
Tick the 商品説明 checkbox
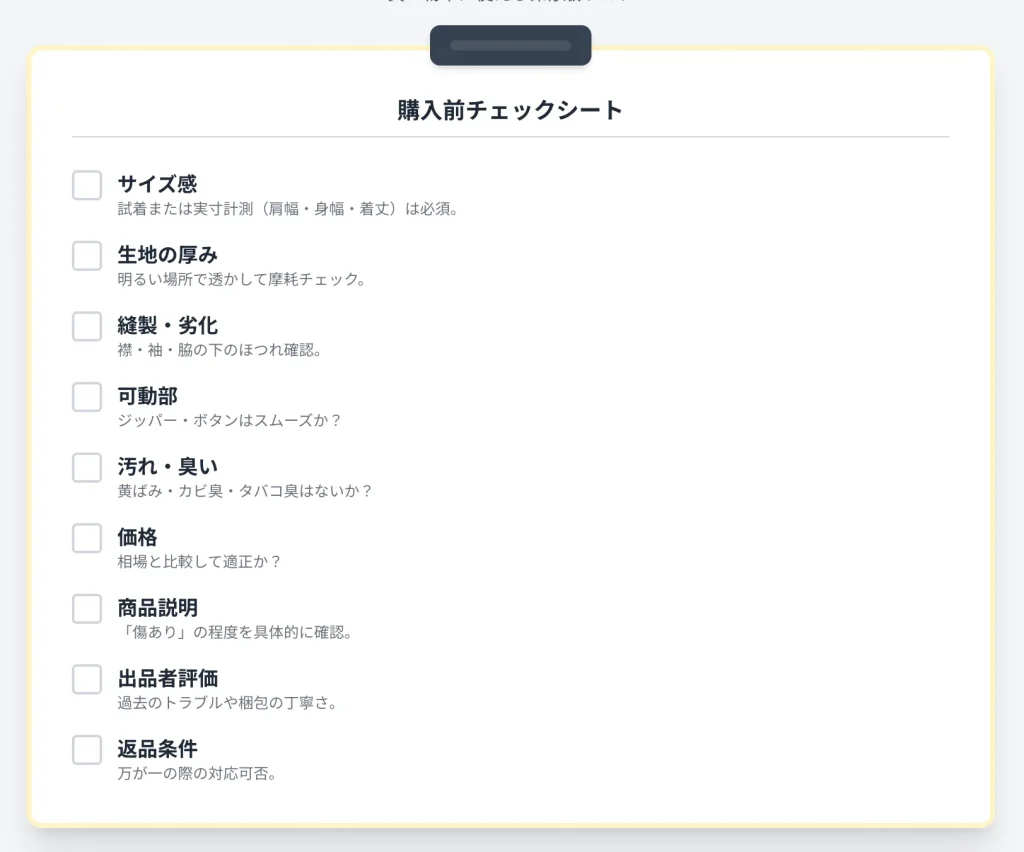87,608
